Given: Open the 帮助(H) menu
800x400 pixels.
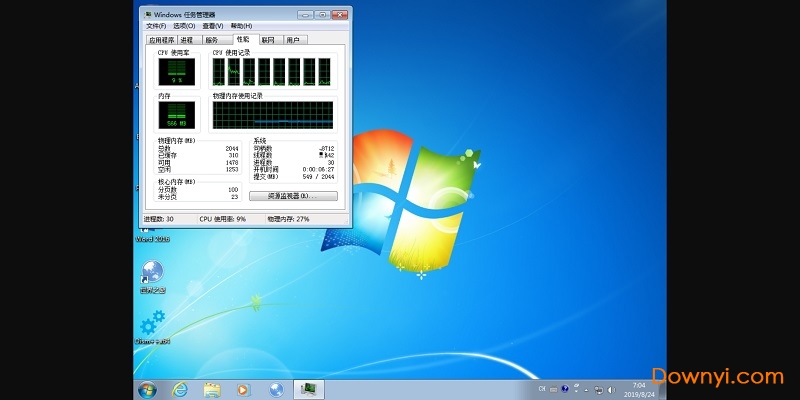Looking at the screenshot, I should (241, 26).
